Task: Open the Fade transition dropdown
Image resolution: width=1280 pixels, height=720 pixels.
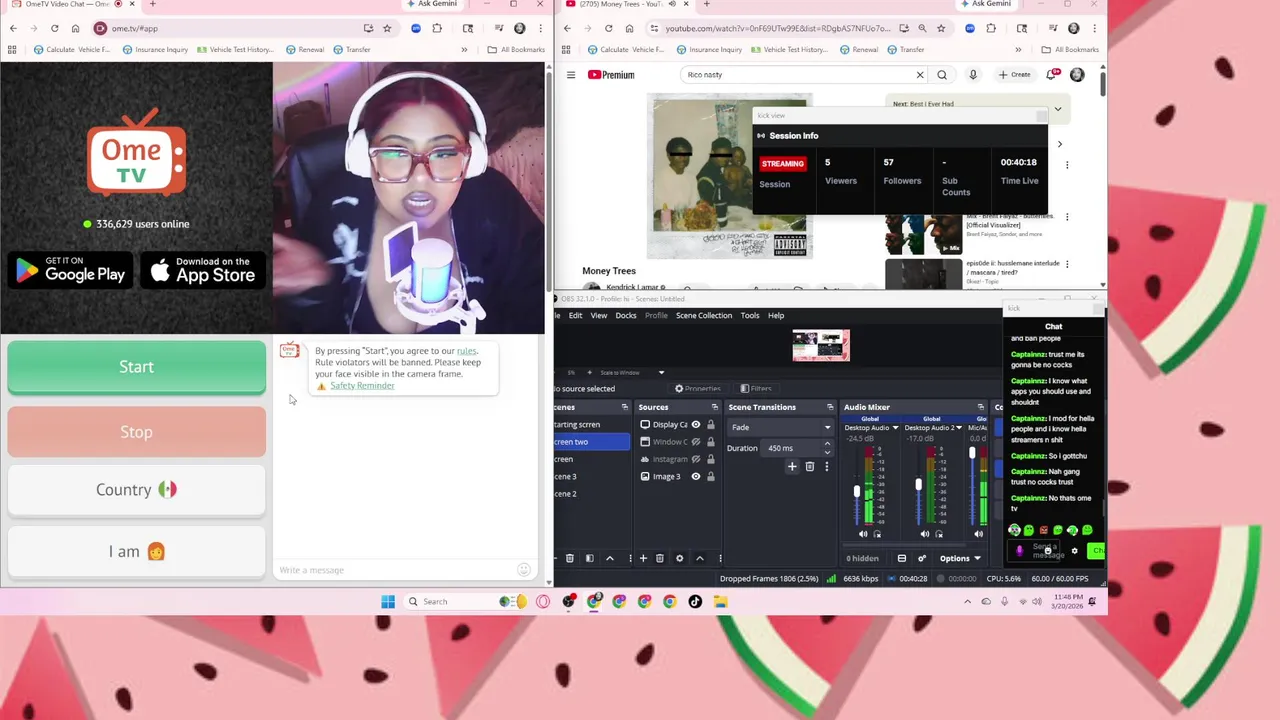Action: point(782,427)
